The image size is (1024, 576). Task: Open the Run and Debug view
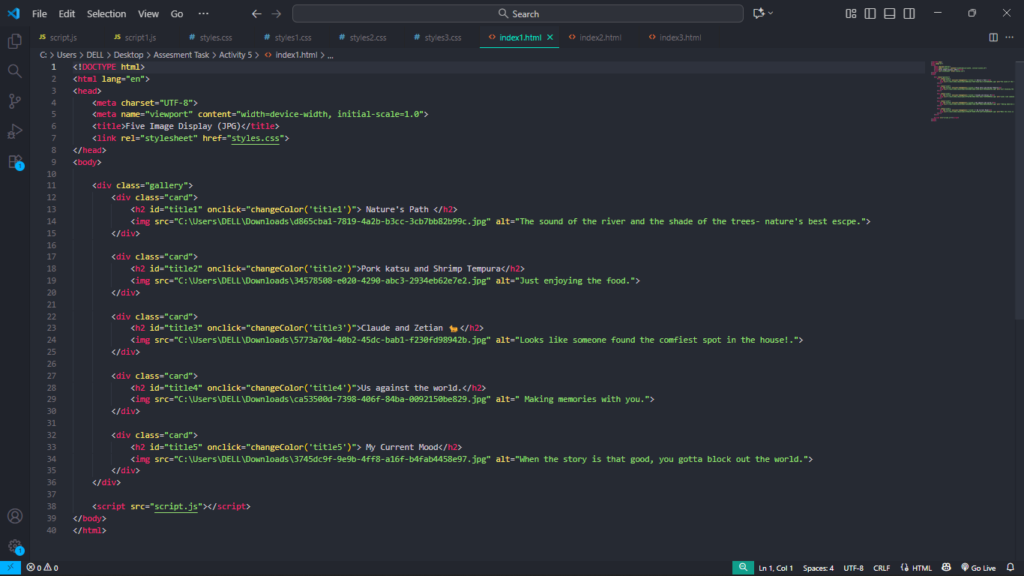[15, 131]
